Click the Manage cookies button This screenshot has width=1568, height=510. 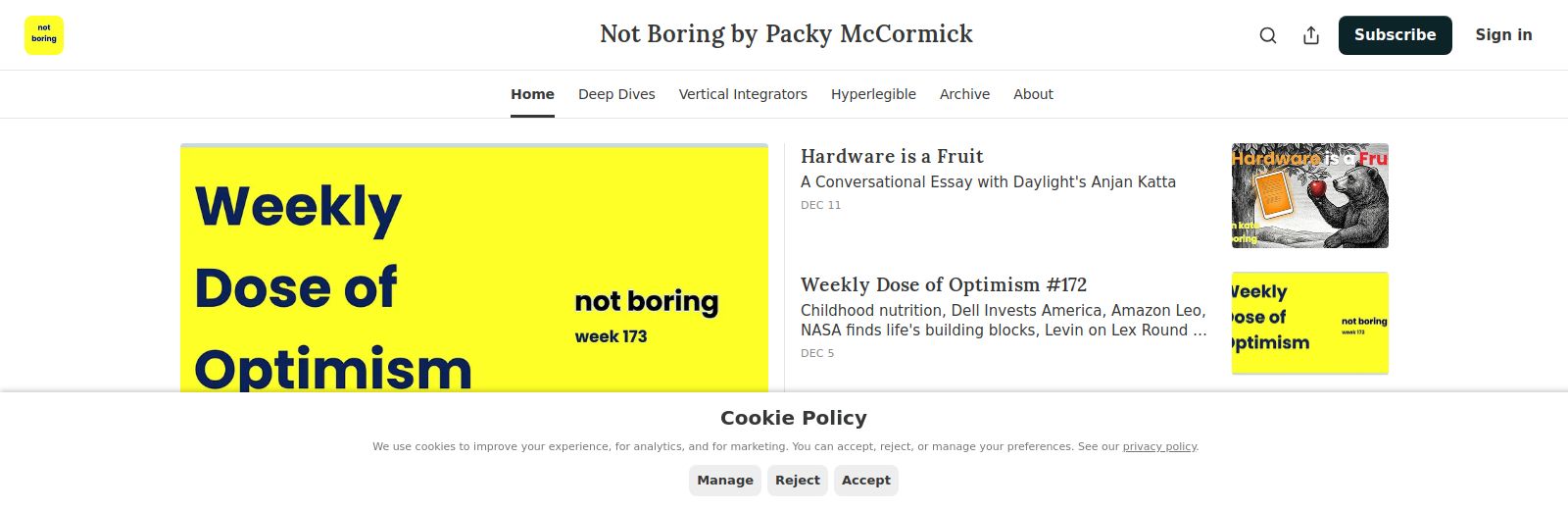pos(725,481)
